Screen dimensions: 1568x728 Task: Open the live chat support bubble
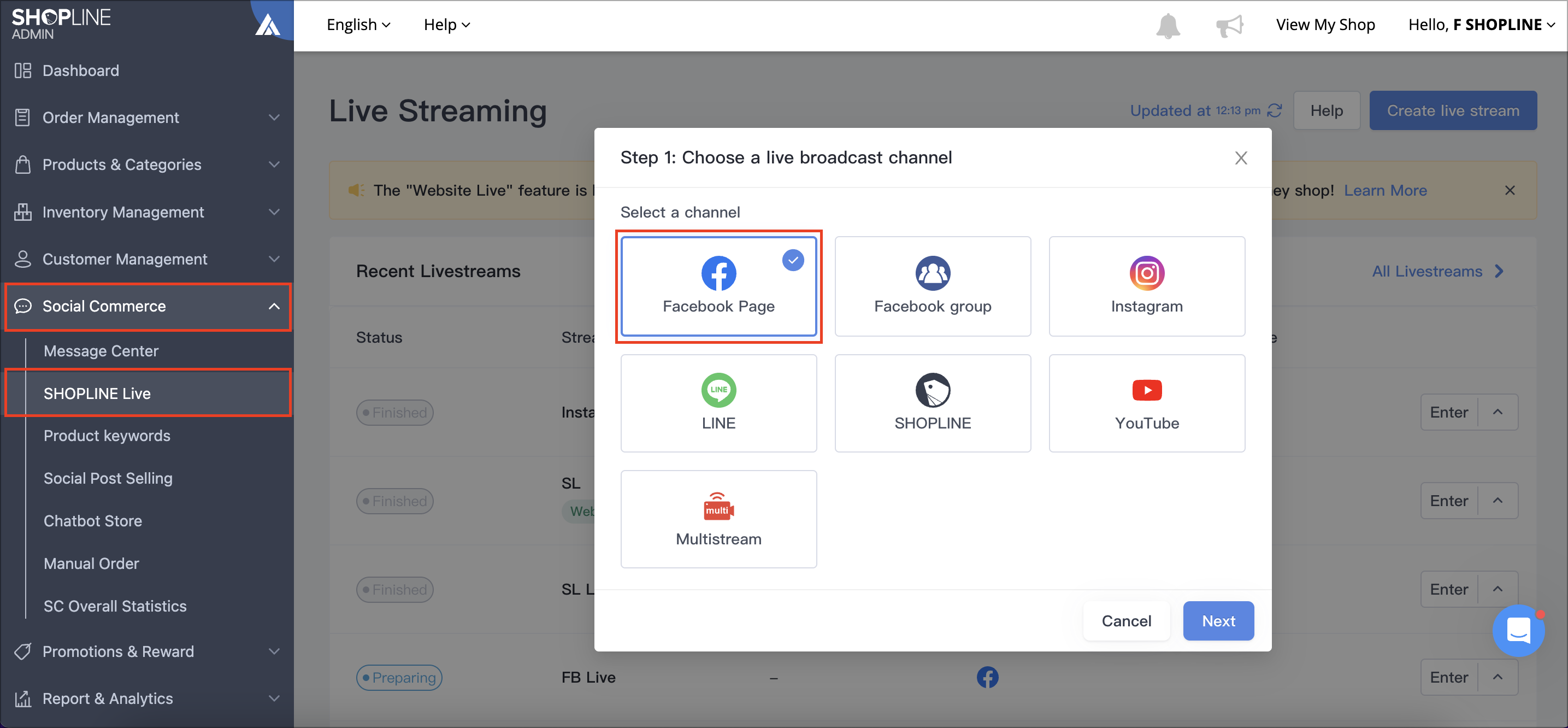click(1518, 630)
